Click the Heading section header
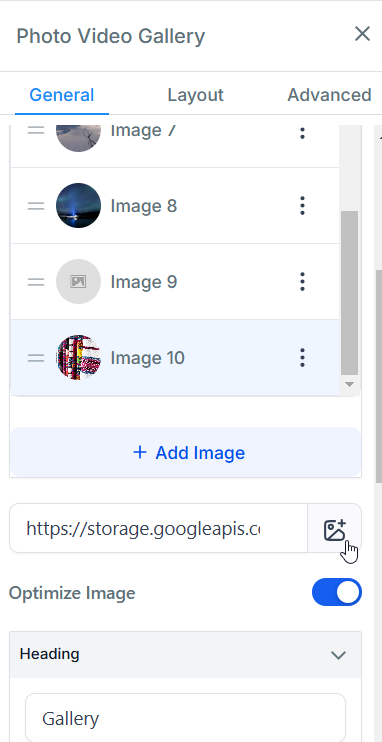The height and width of the screenshot is (742, 382). tap(186, 654)
